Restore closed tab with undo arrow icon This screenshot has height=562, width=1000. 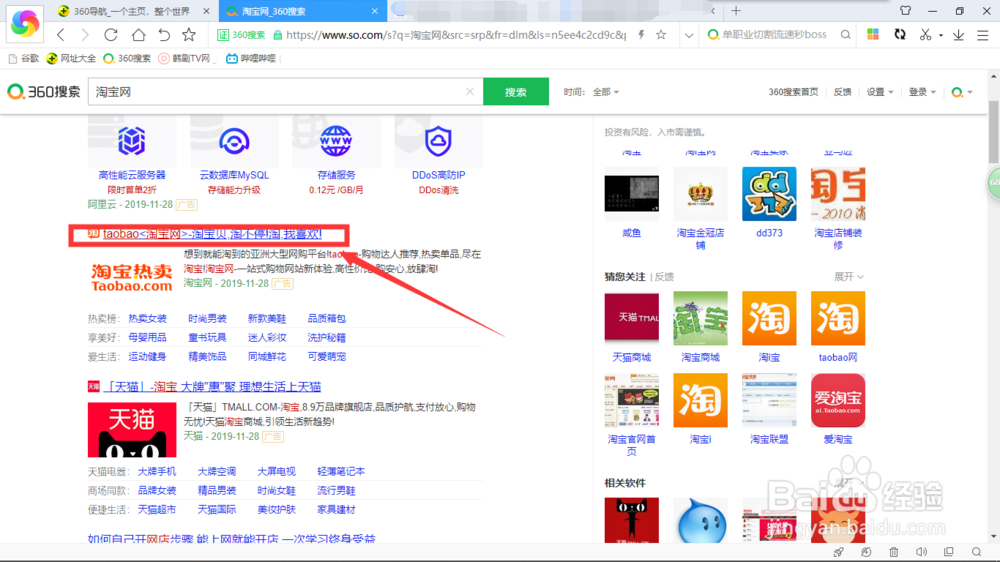click(x=164, y=35)
